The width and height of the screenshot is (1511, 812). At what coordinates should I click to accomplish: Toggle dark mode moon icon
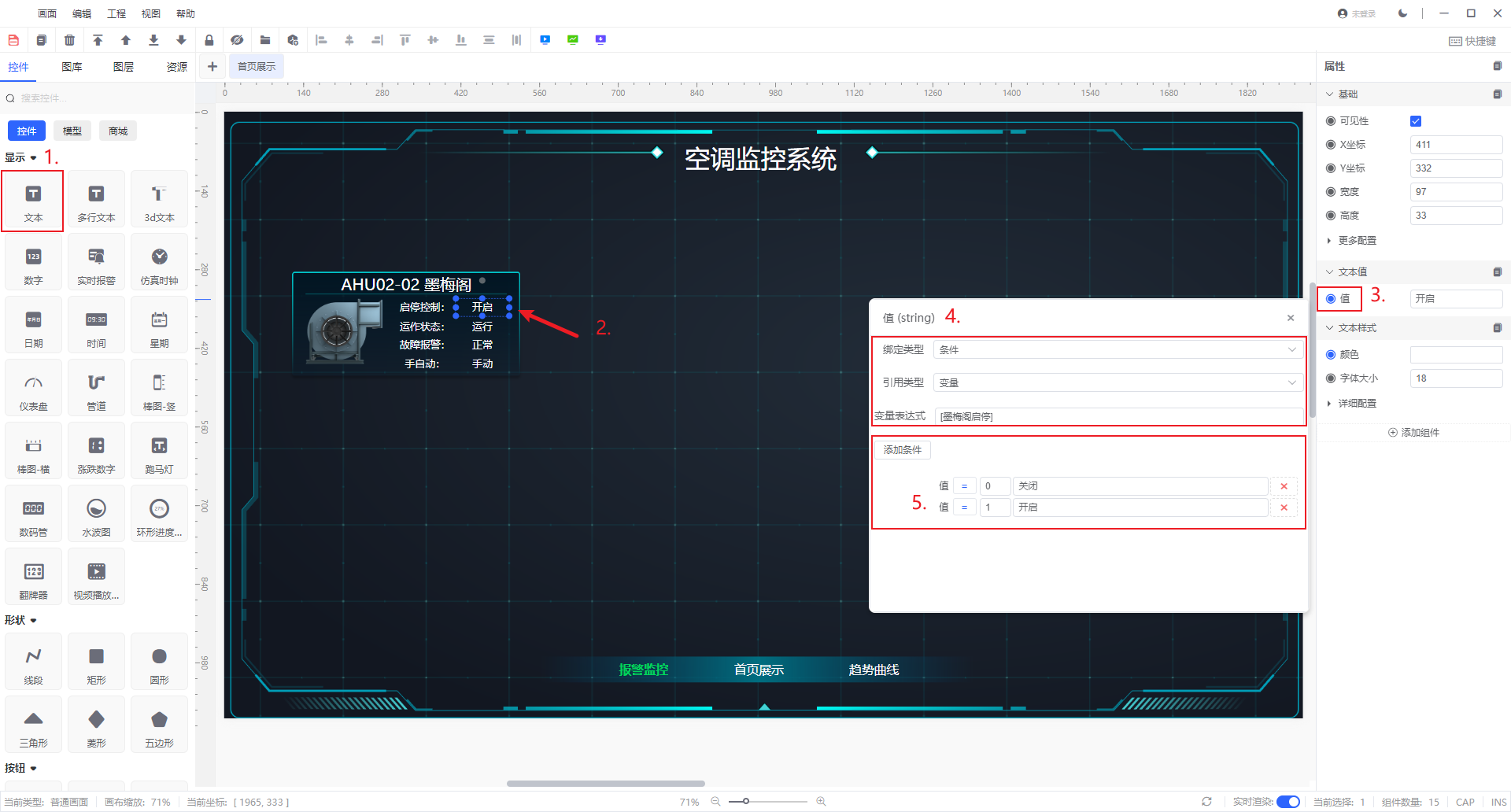pyautogui.click(x=1402, y=13)
